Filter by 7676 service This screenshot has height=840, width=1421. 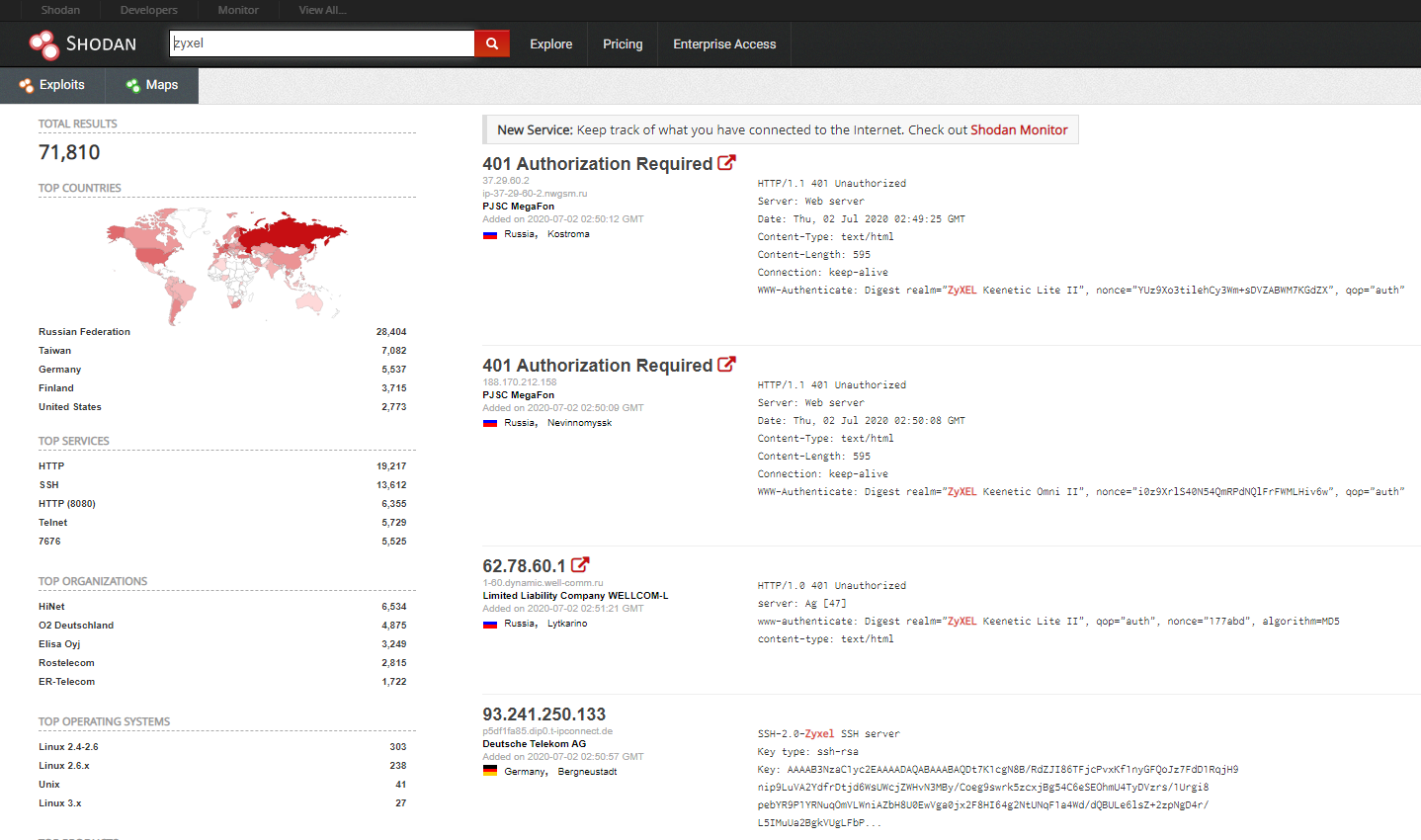click(x=49, y=542)
